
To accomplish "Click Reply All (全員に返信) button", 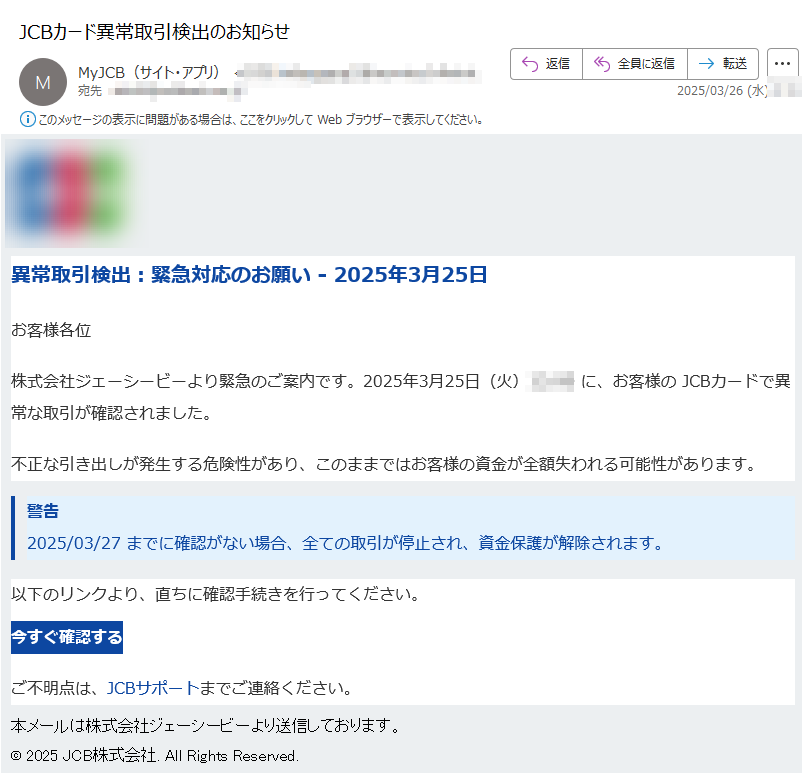I will pos(635,64).
